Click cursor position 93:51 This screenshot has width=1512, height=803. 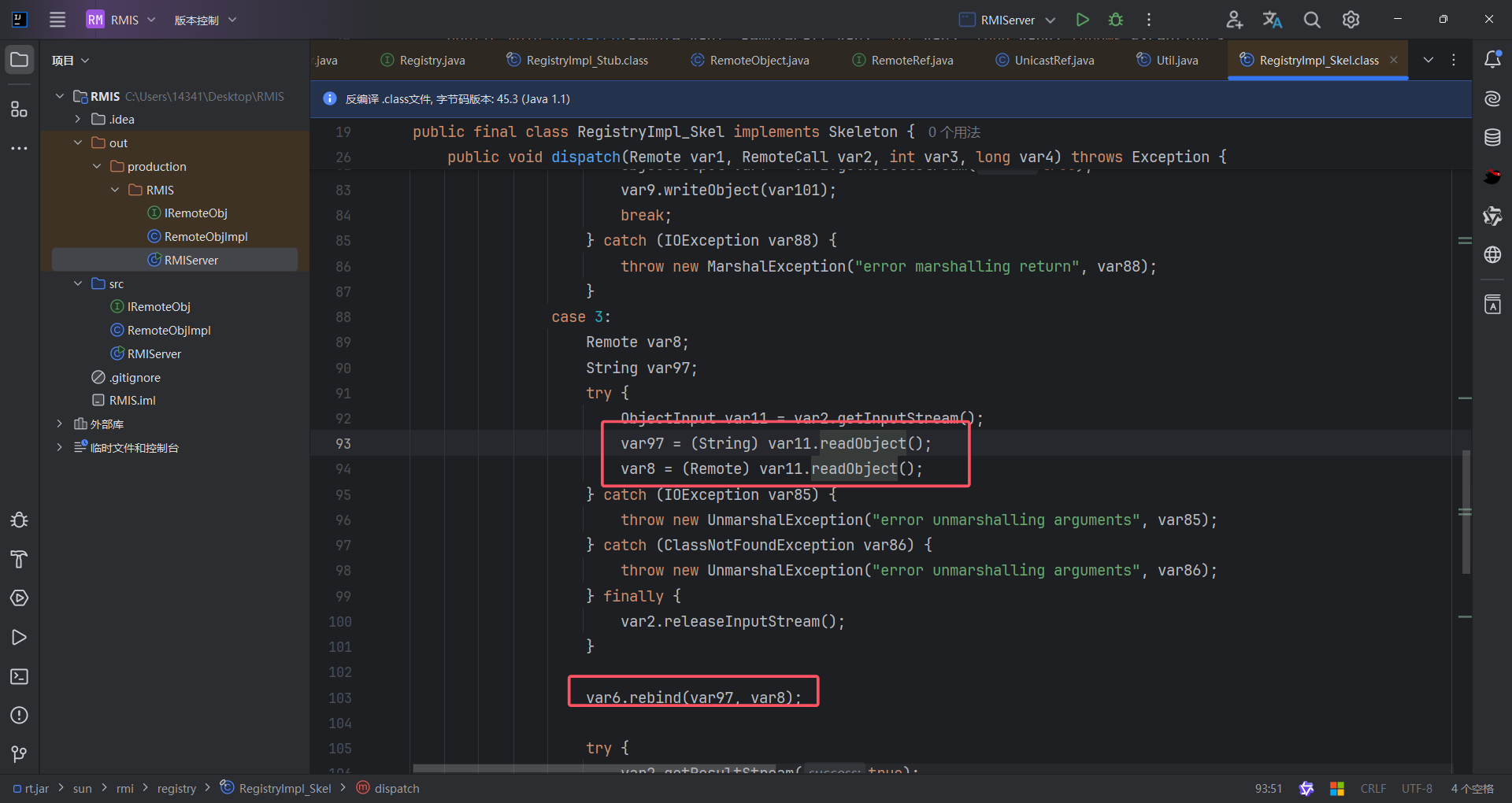pos(1269,789)
